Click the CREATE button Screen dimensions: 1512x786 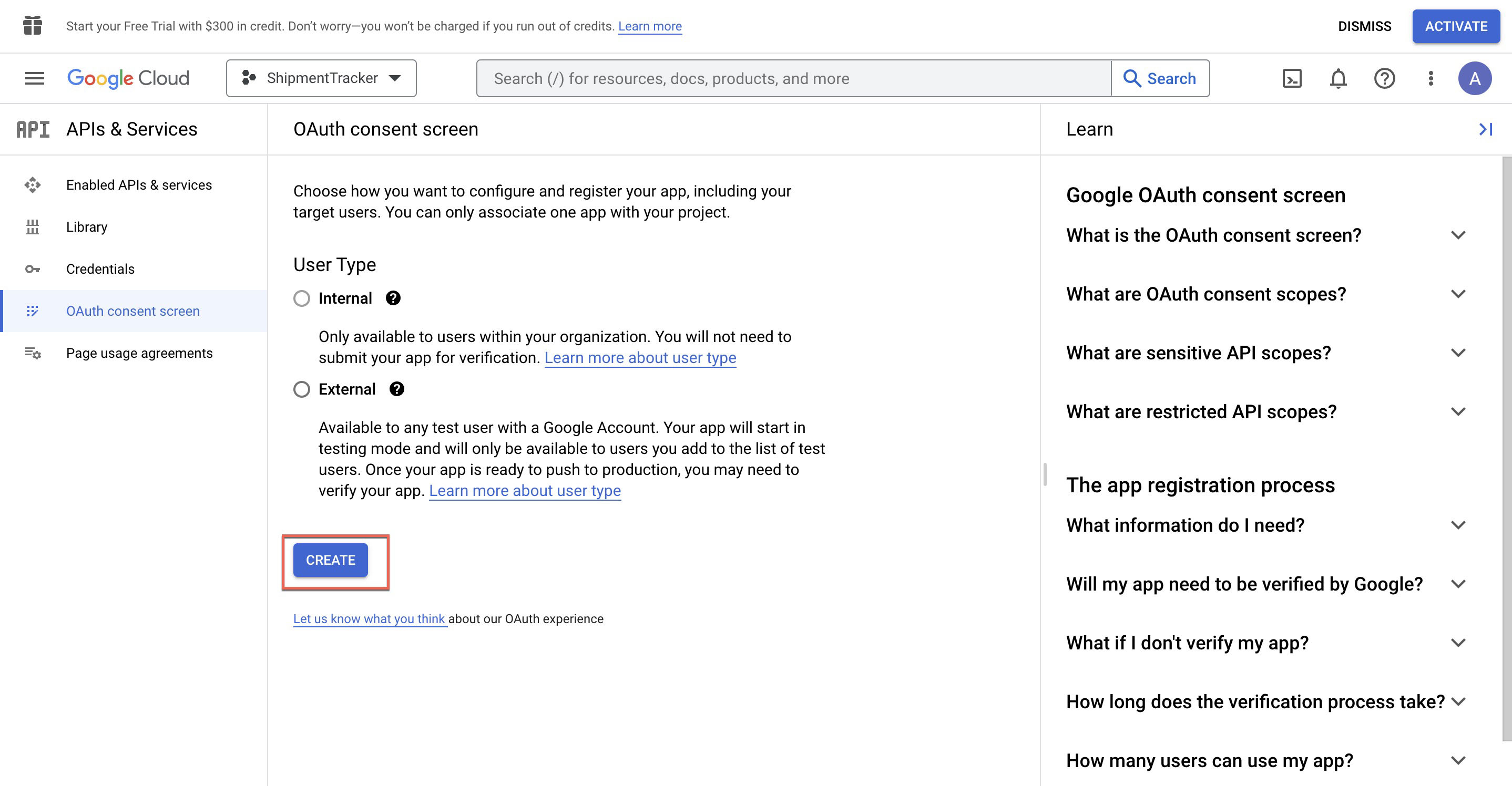330,560
